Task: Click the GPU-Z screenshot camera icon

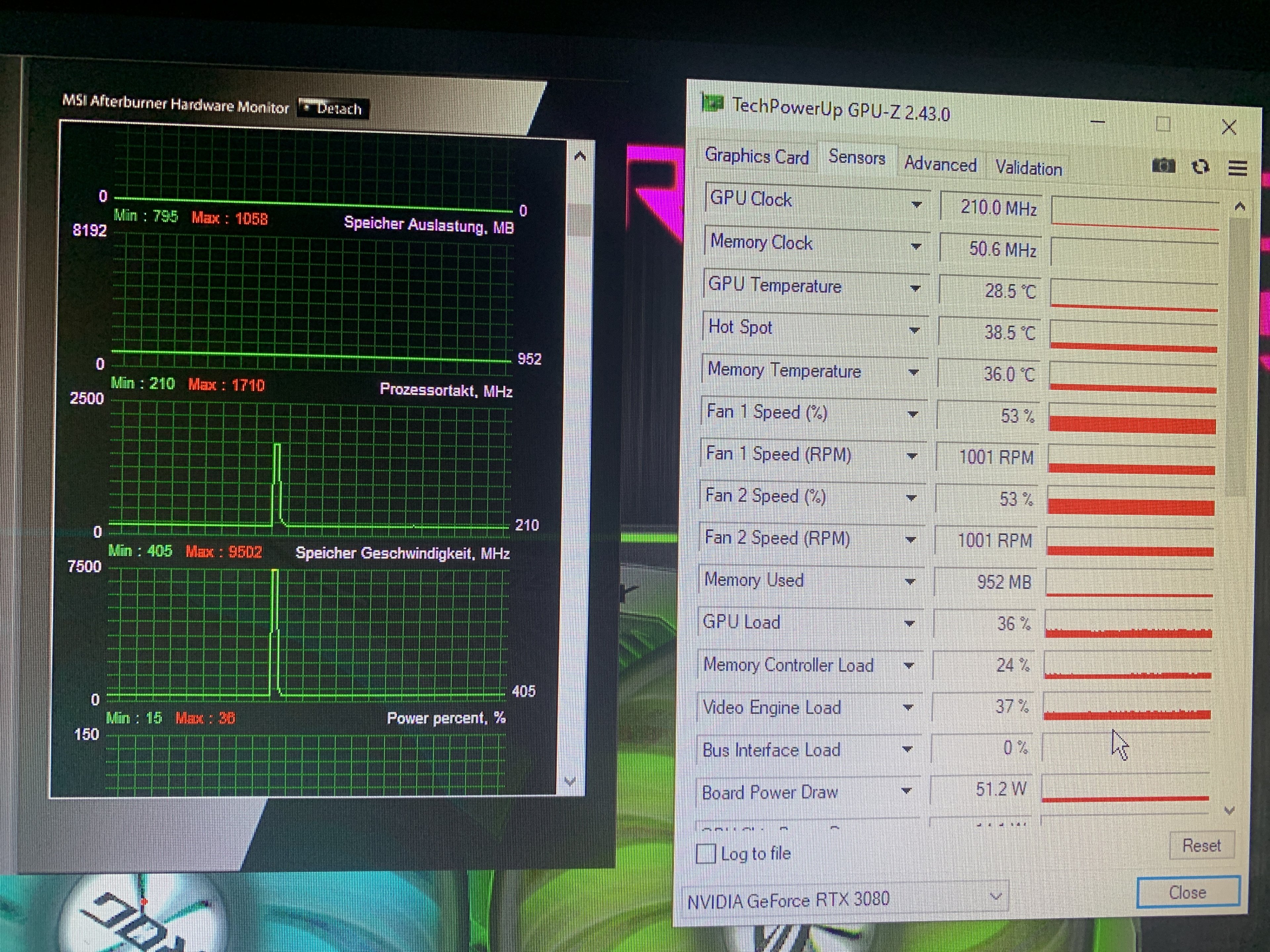Action: 1163,166
